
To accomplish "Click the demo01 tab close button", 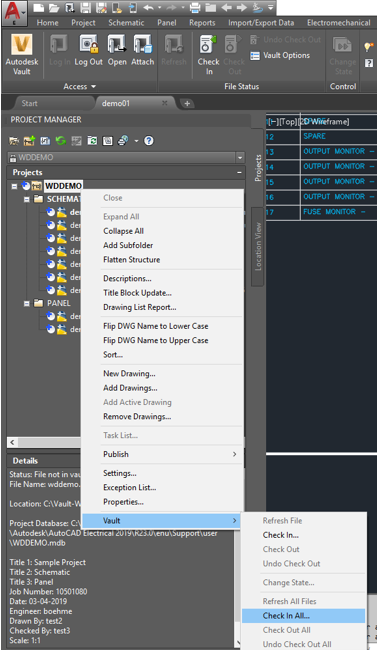I will coord(165,103).
